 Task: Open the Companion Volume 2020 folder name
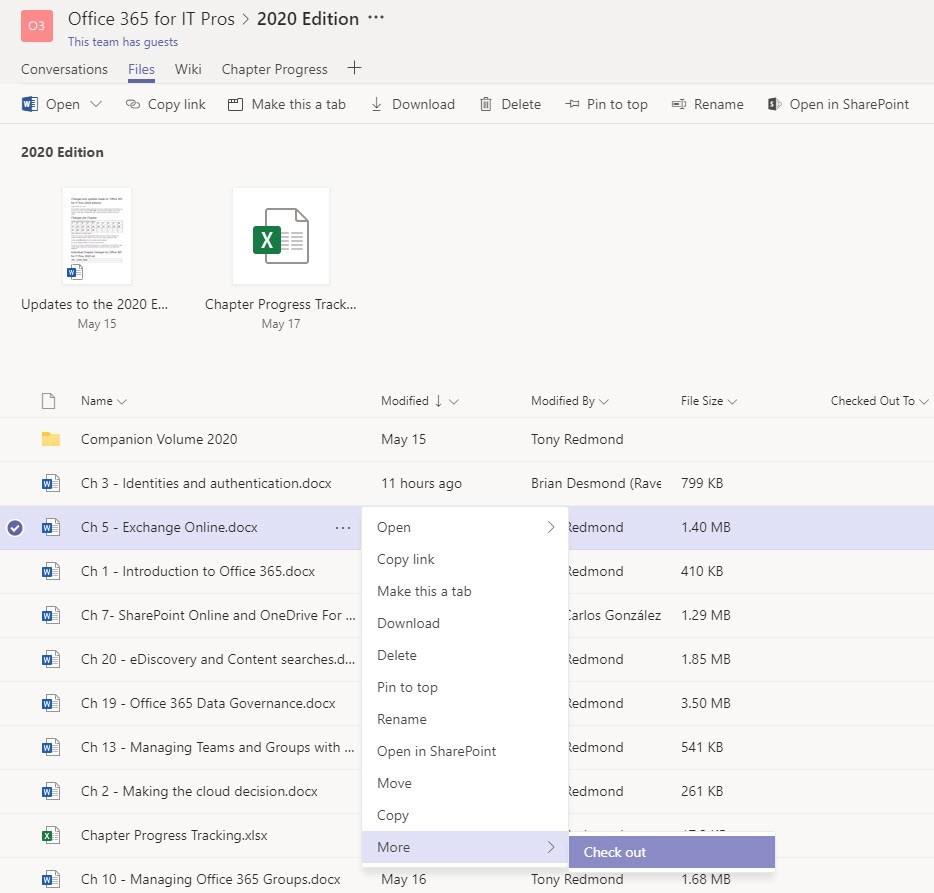pos(159,439)
